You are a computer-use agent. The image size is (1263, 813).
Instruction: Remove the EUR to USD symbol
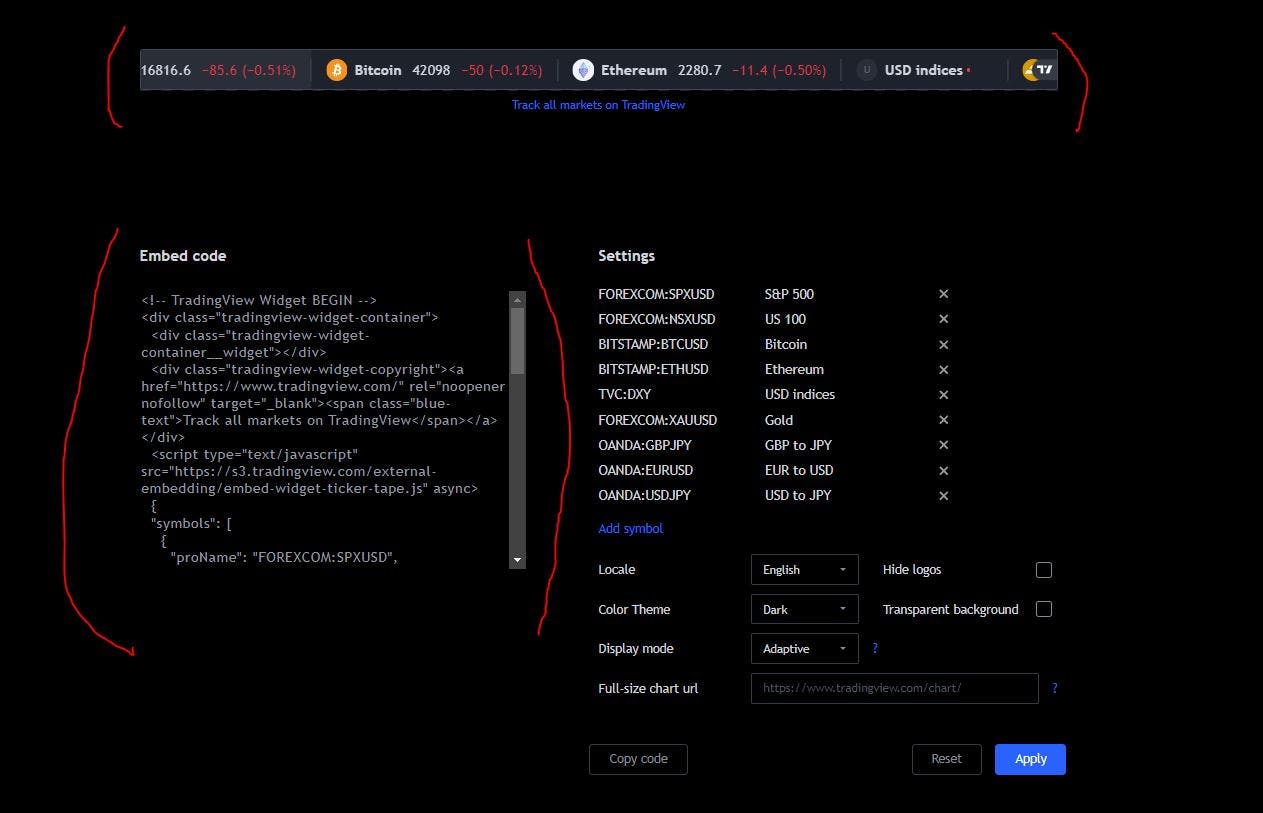943,471
